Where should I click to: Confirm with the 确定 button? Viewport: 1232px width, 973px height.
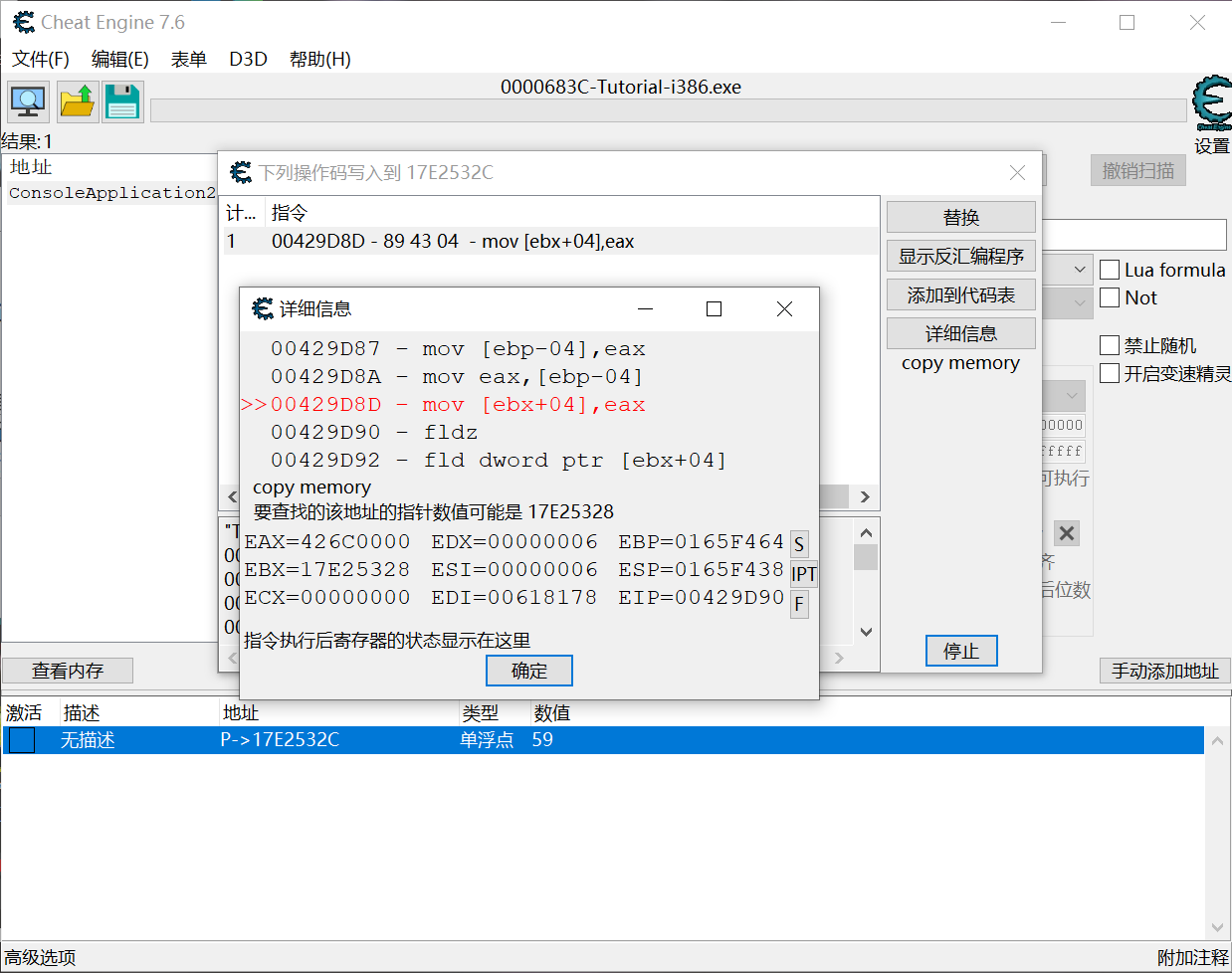(529, 671)
